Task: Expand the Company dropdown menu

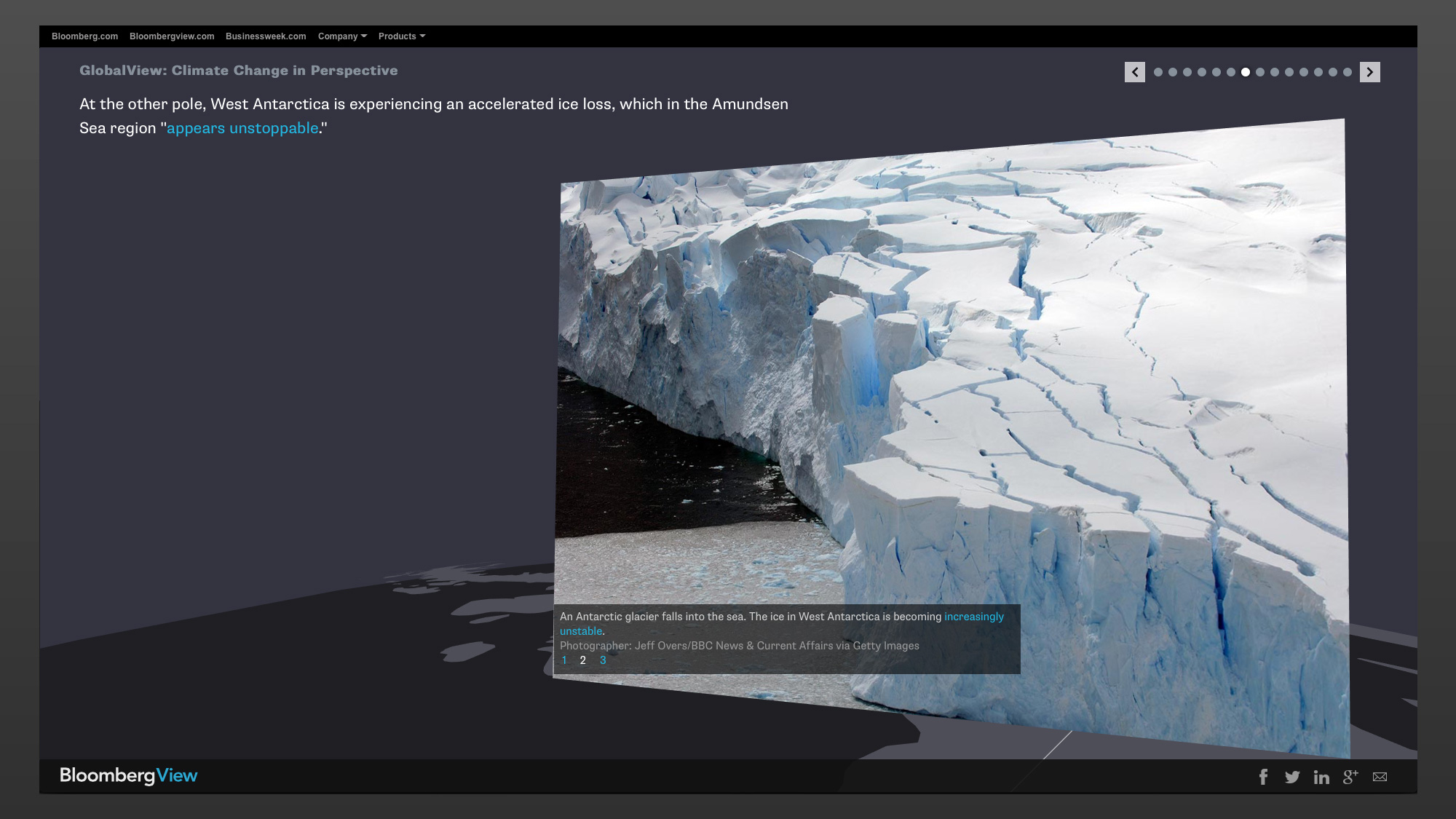Action: (x=342, y=36)
